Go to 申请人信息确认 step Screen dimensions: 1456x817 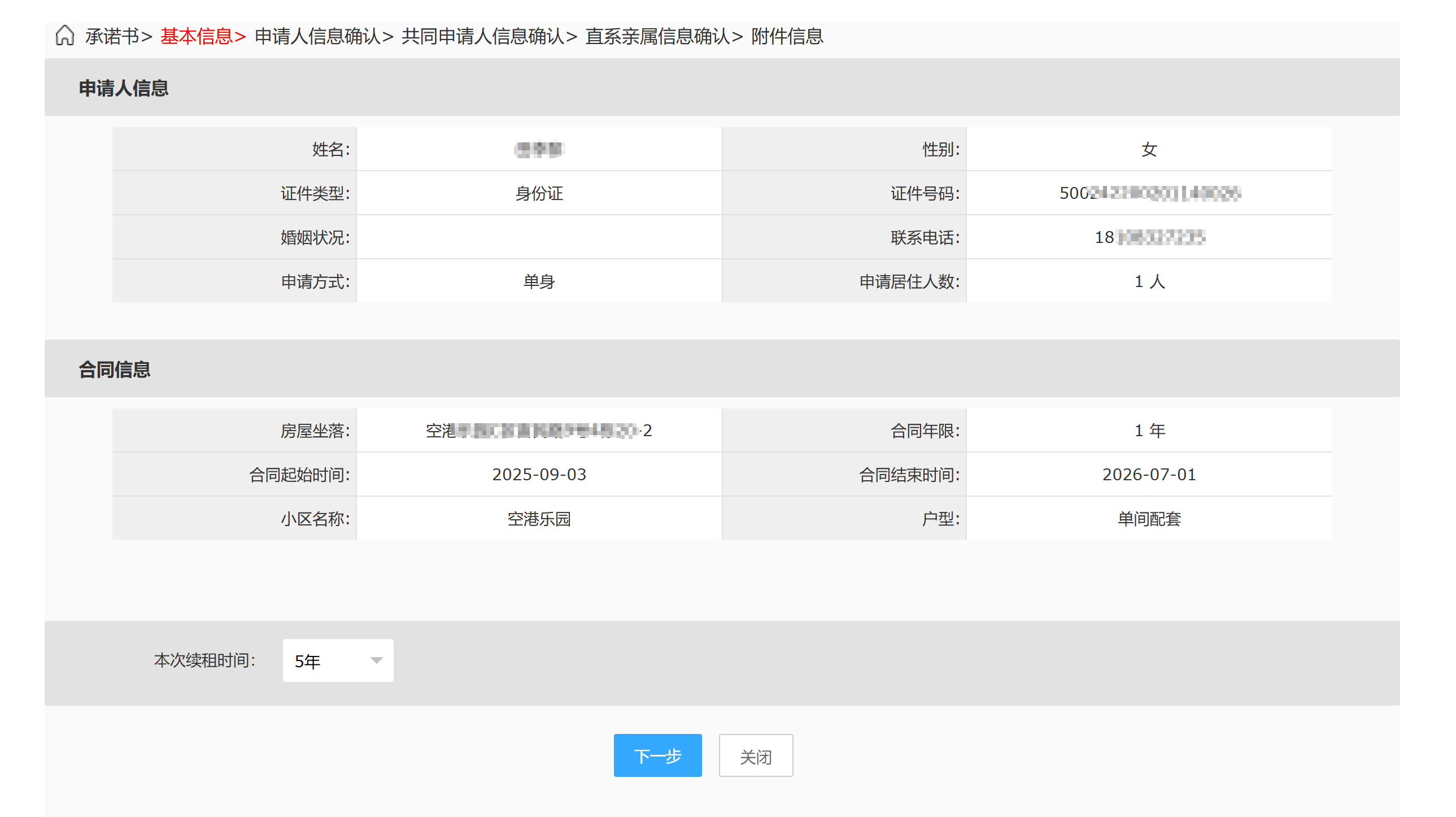[x=317, y=36]
